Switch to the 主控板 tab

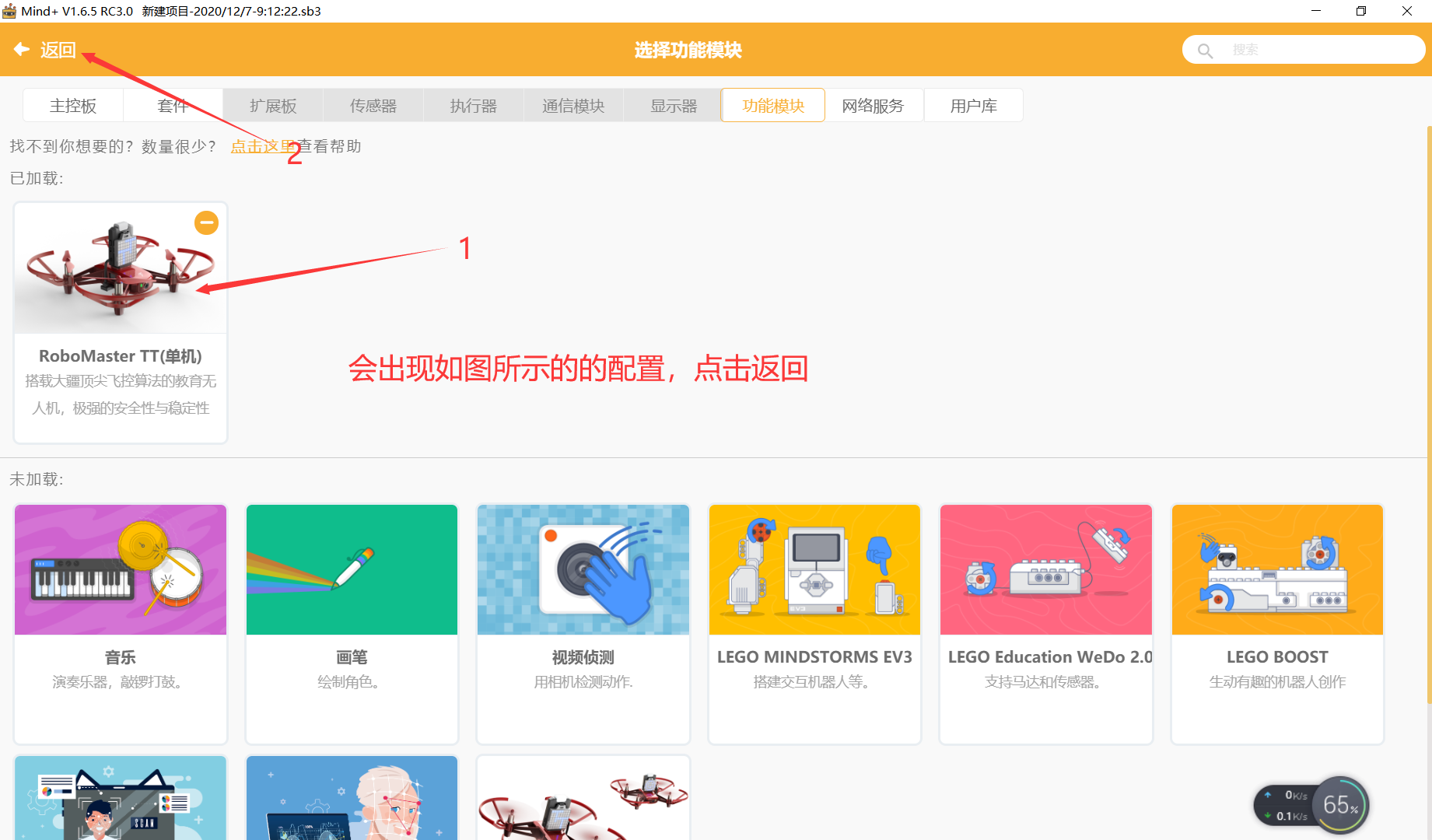tap(73, 106)
